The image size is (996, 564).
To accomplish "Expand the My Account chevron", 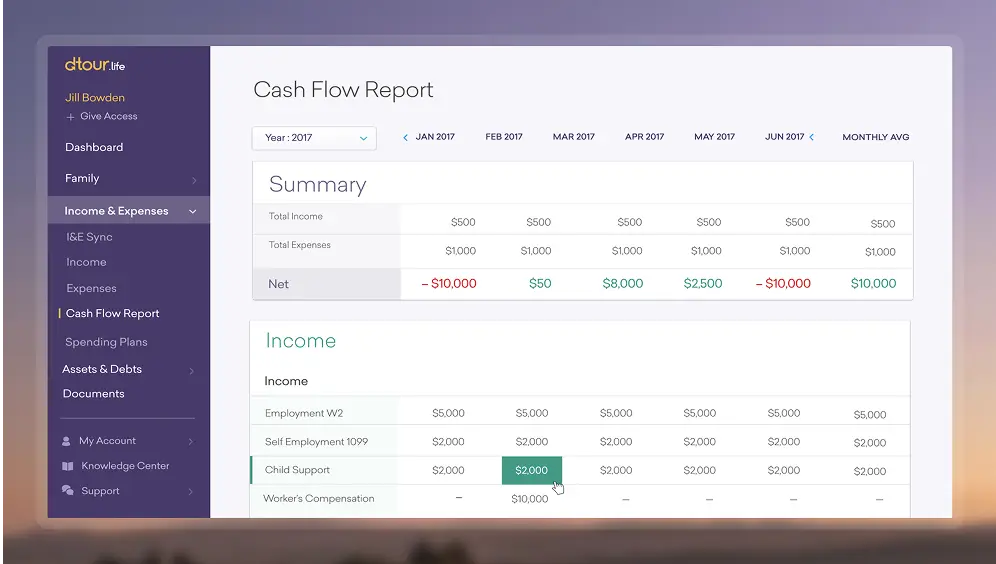I will 191,441.
